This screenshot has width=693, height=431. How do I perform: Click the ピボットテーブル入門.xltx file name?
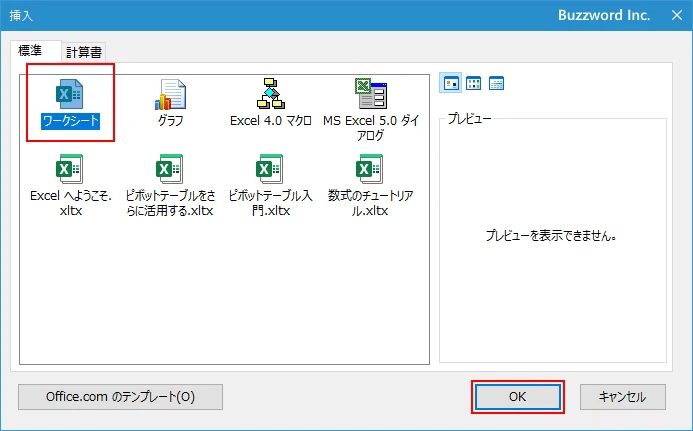pos(270,203)
